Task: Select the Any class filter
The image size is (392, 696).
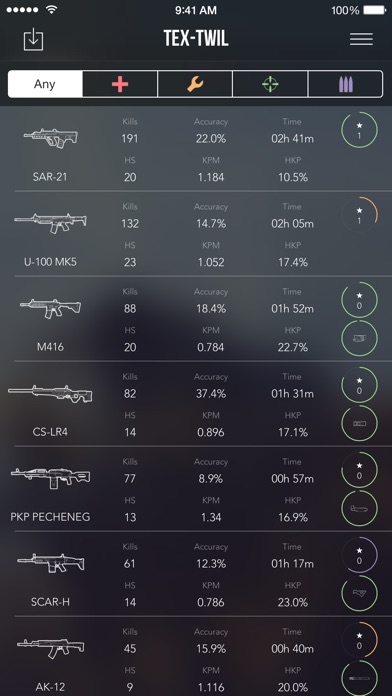Action: coord(45,84)
